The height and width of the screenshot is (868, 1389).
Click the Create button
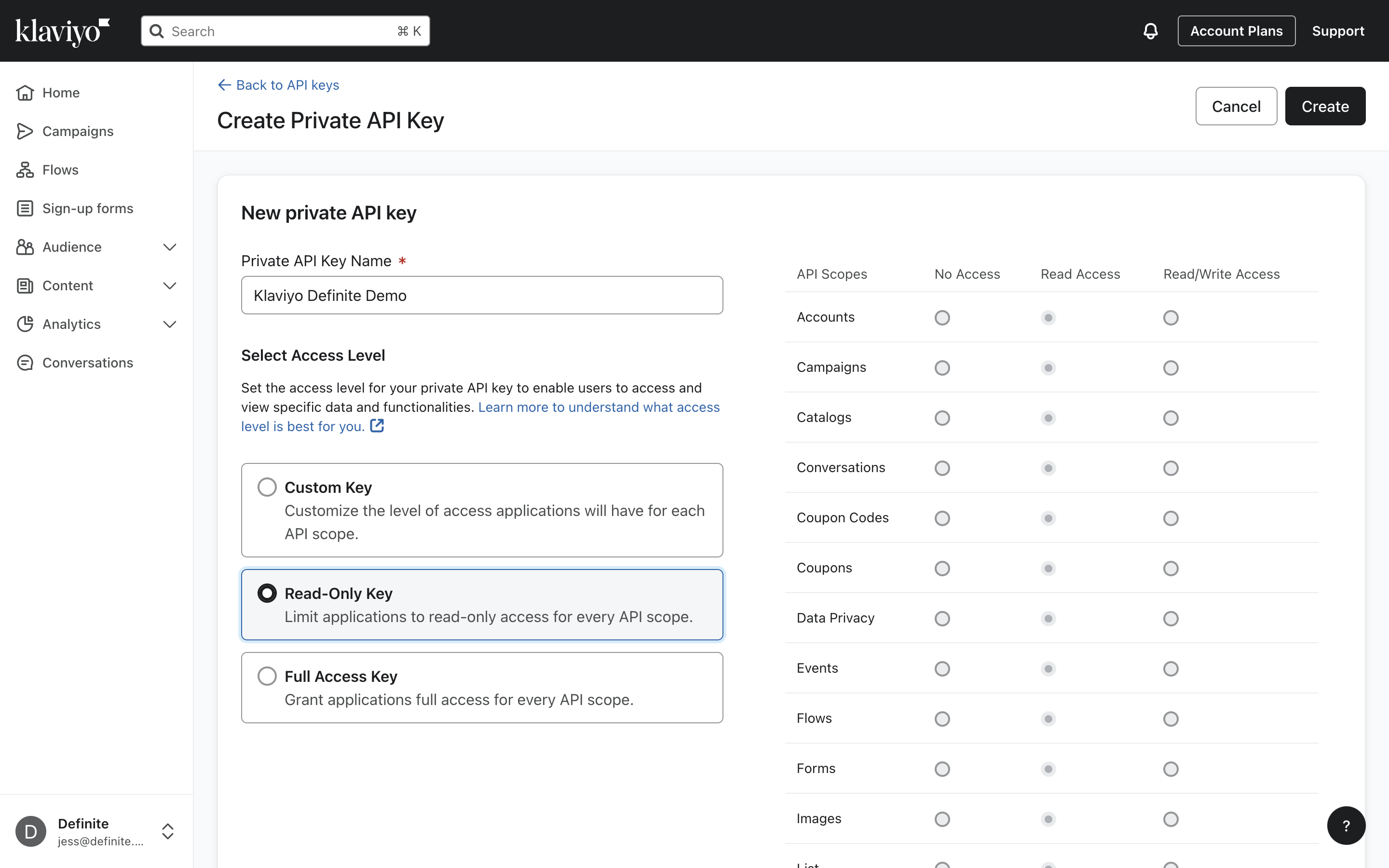pyautogui.click(x=1325, y=106)
